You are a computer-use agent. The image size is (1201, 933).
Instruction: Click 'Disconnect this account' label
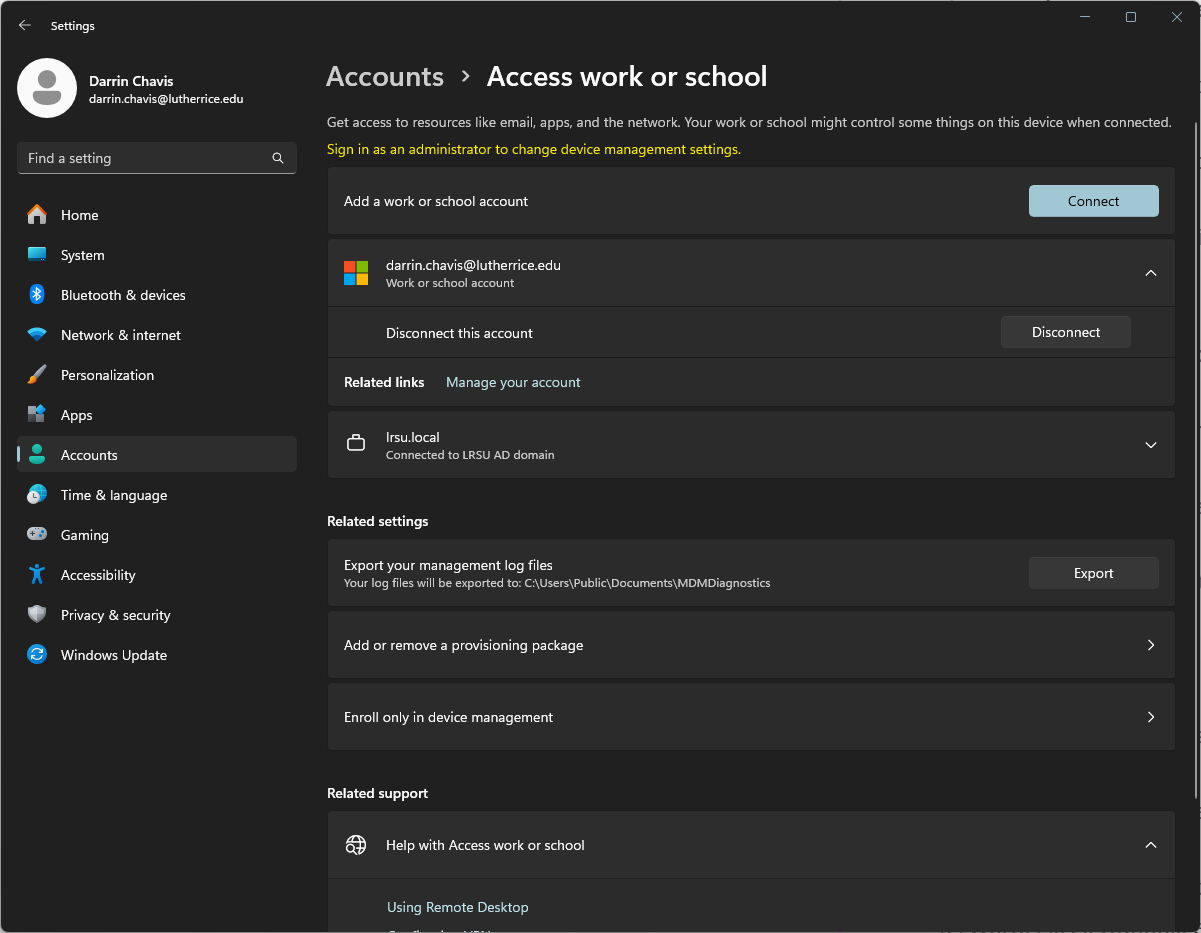point(459,333)
